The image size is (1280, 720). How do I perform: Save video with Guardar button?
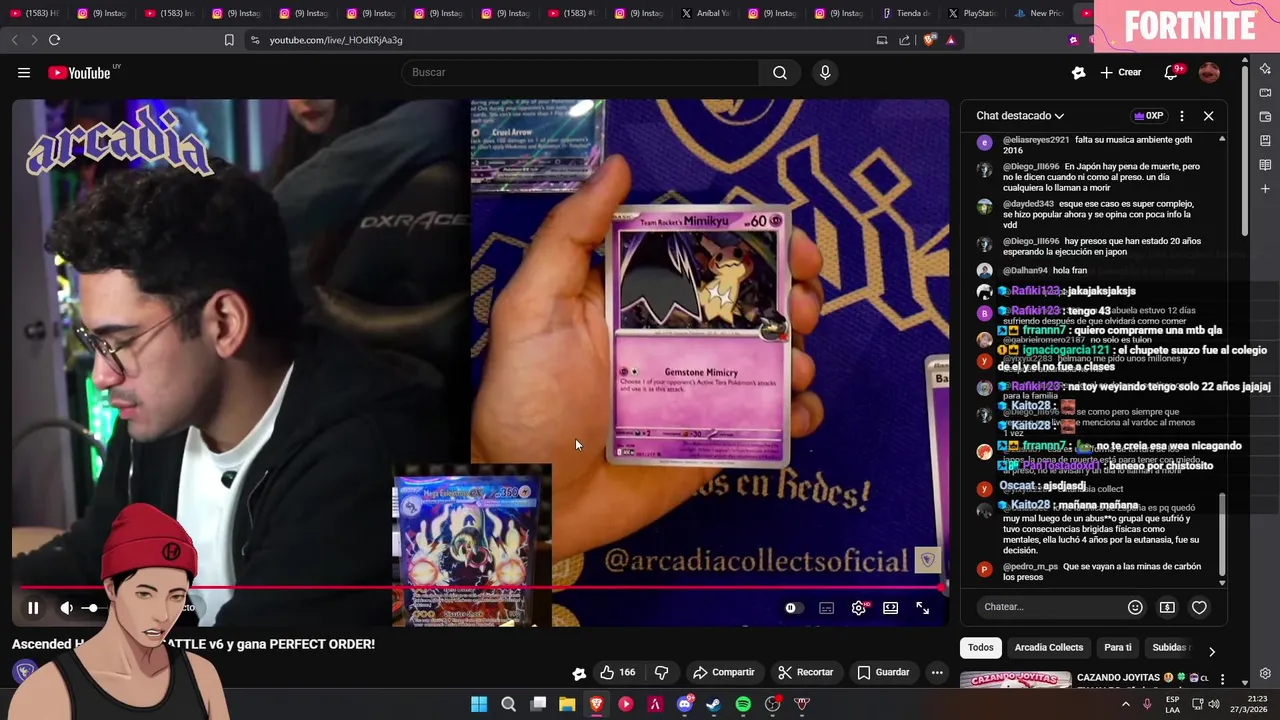pos(883,672)
